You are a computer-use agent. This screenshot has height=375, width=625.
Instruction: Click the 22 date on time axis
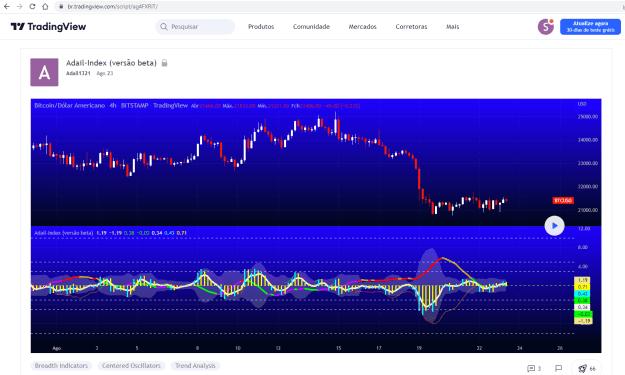click(x=479, y=348)
